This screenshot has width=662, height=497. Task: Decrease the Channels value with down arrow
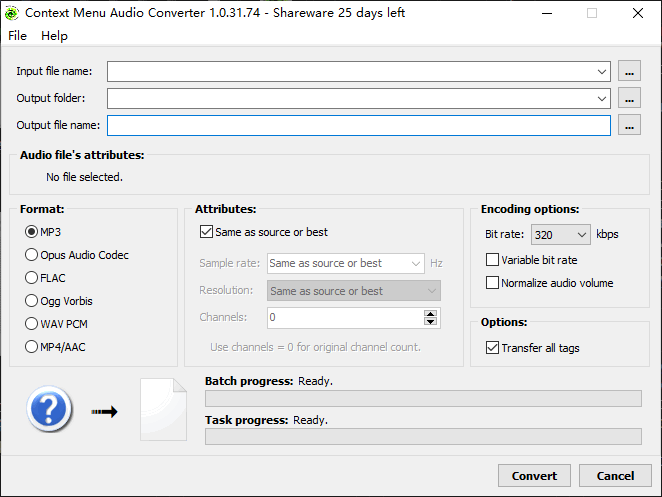(x=431, y=322)
